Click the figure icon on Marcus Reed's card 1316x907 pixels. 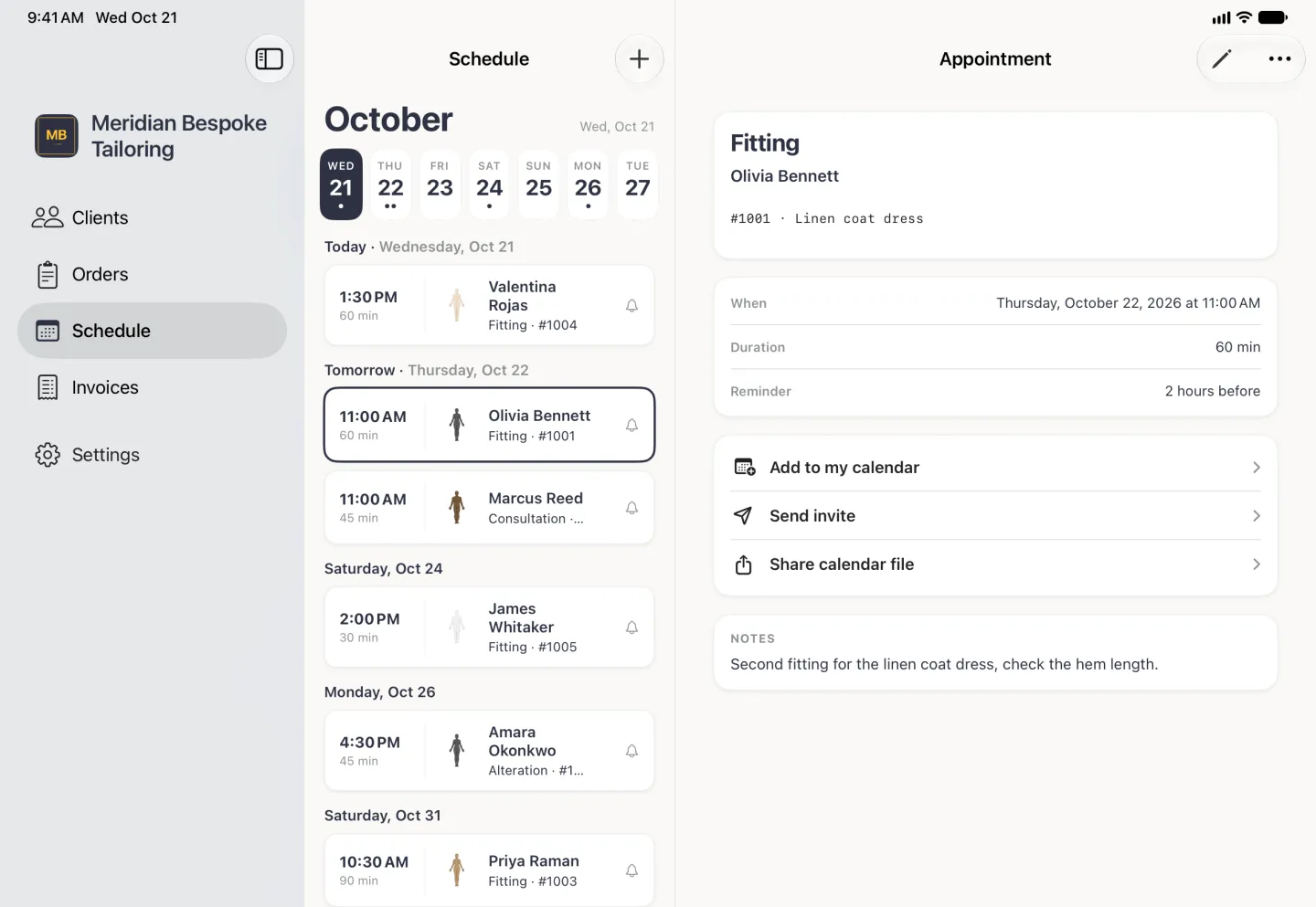click(x=457, y=508)
